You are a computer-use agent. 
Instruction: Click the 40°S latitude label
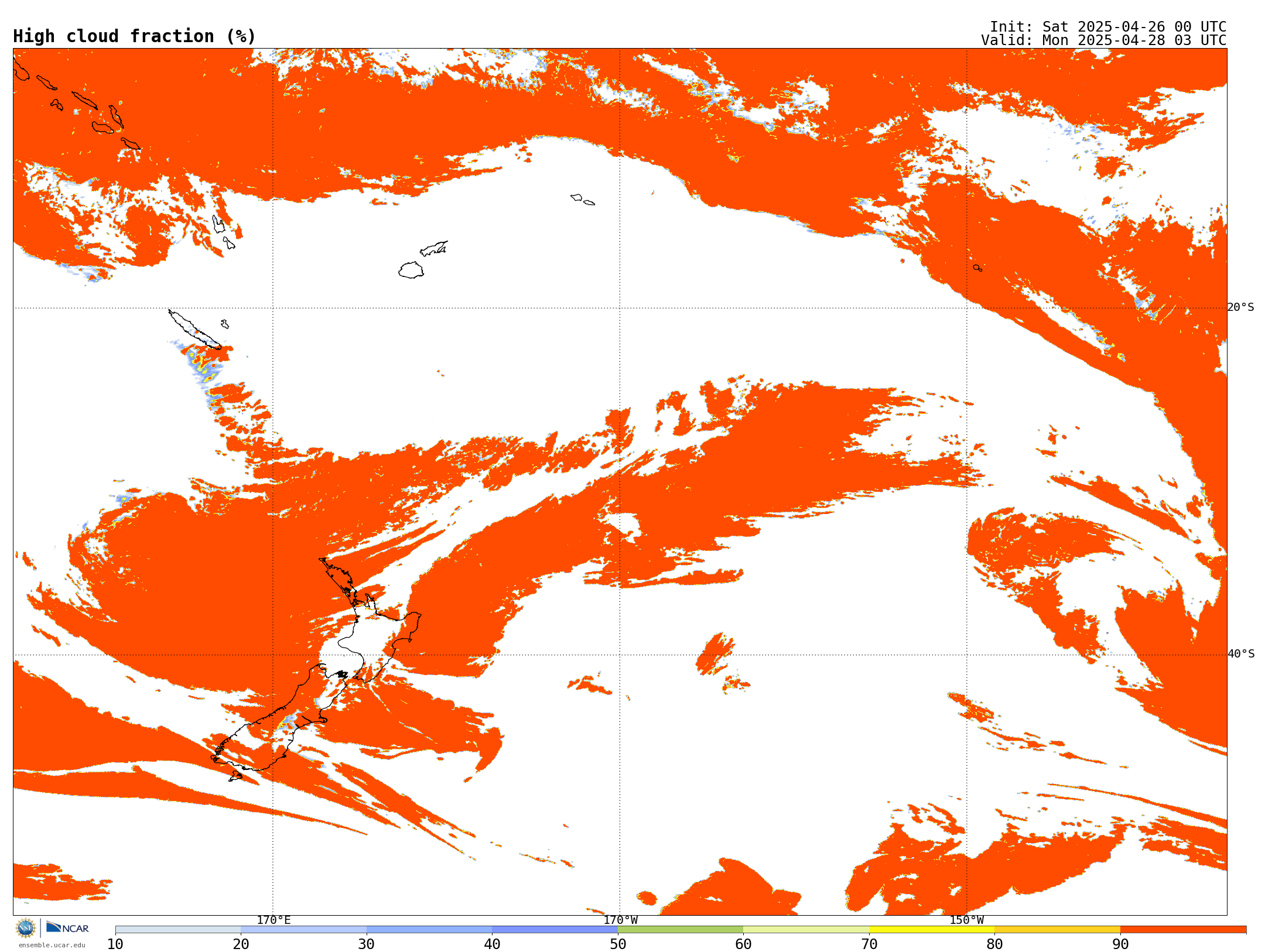tap(1241, 654)
